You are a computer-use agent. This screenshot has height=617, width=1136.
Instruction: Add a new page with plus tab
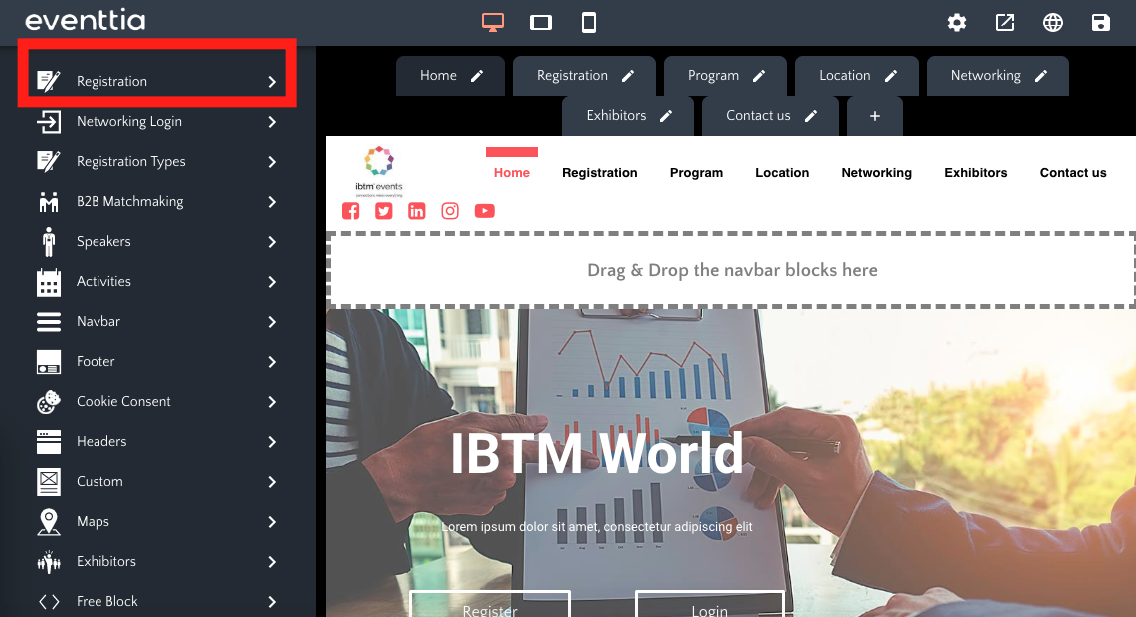(x=875, y=116)
